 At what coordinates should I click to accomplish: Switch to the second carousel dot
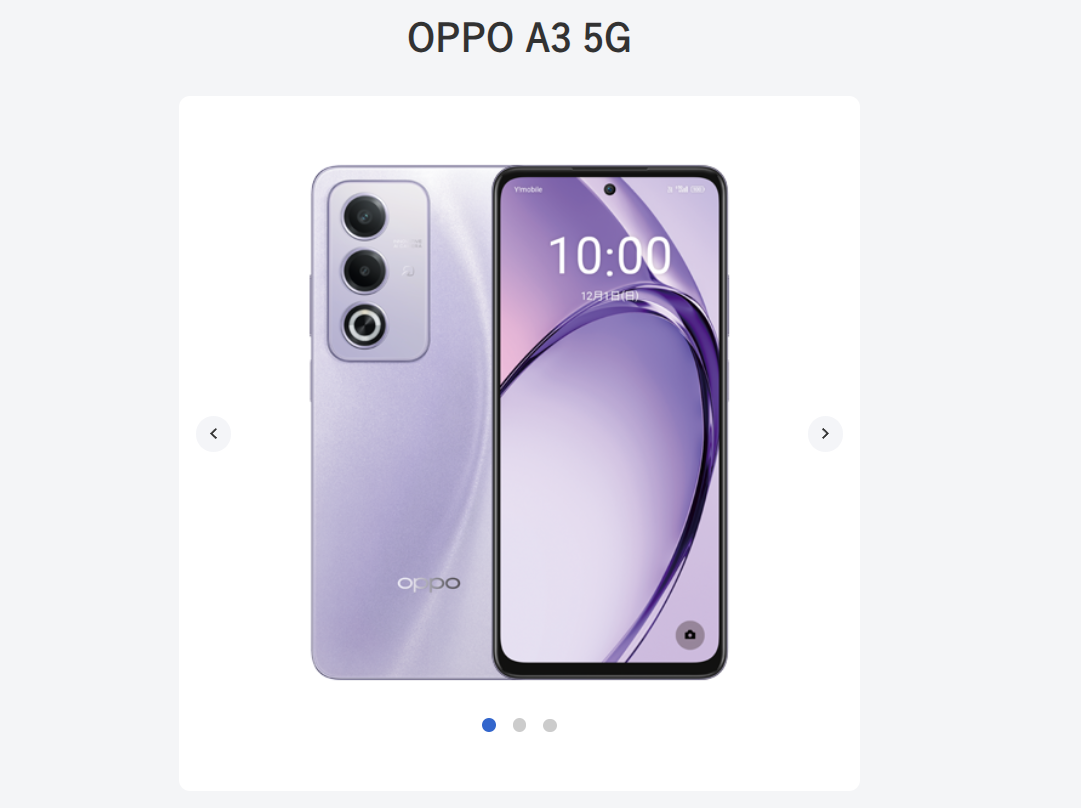click(x=519, y=725)
